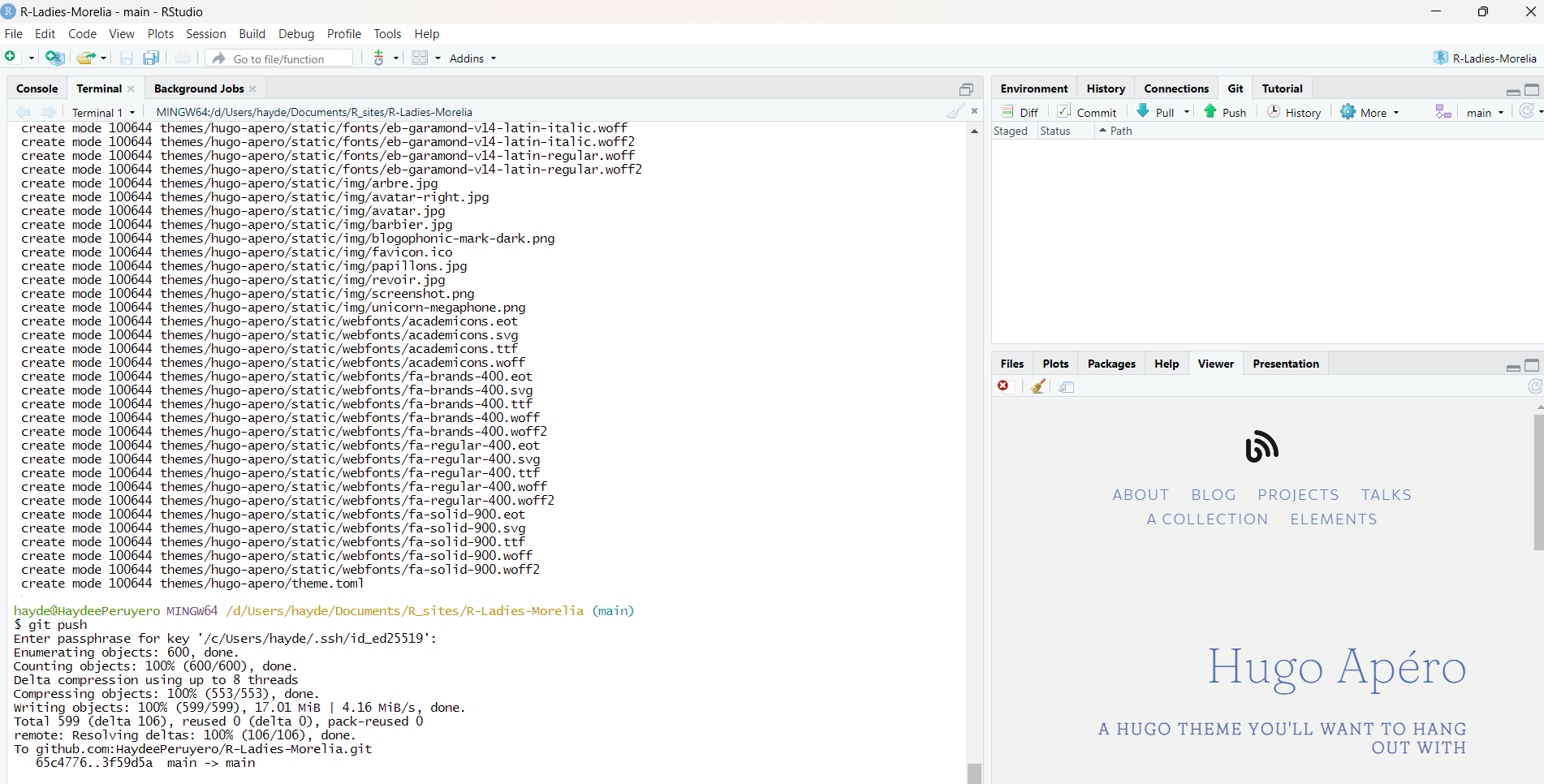Click the new branch icon
1544x784 pixels.
(x=1443, y=112)
